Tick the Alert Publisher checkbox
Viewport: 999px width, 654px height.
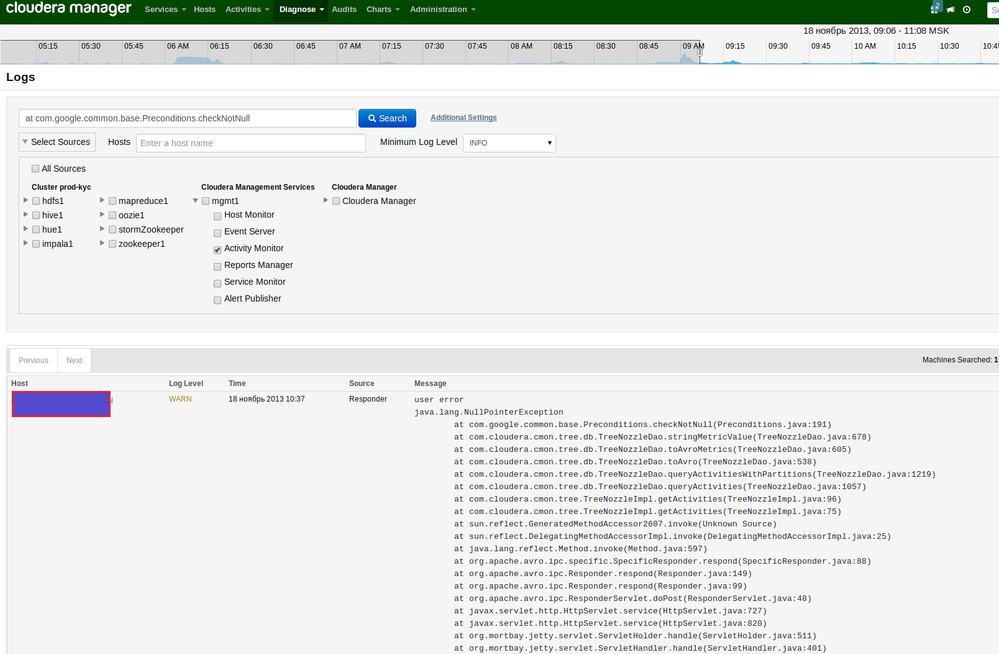(x=217, y=299)
